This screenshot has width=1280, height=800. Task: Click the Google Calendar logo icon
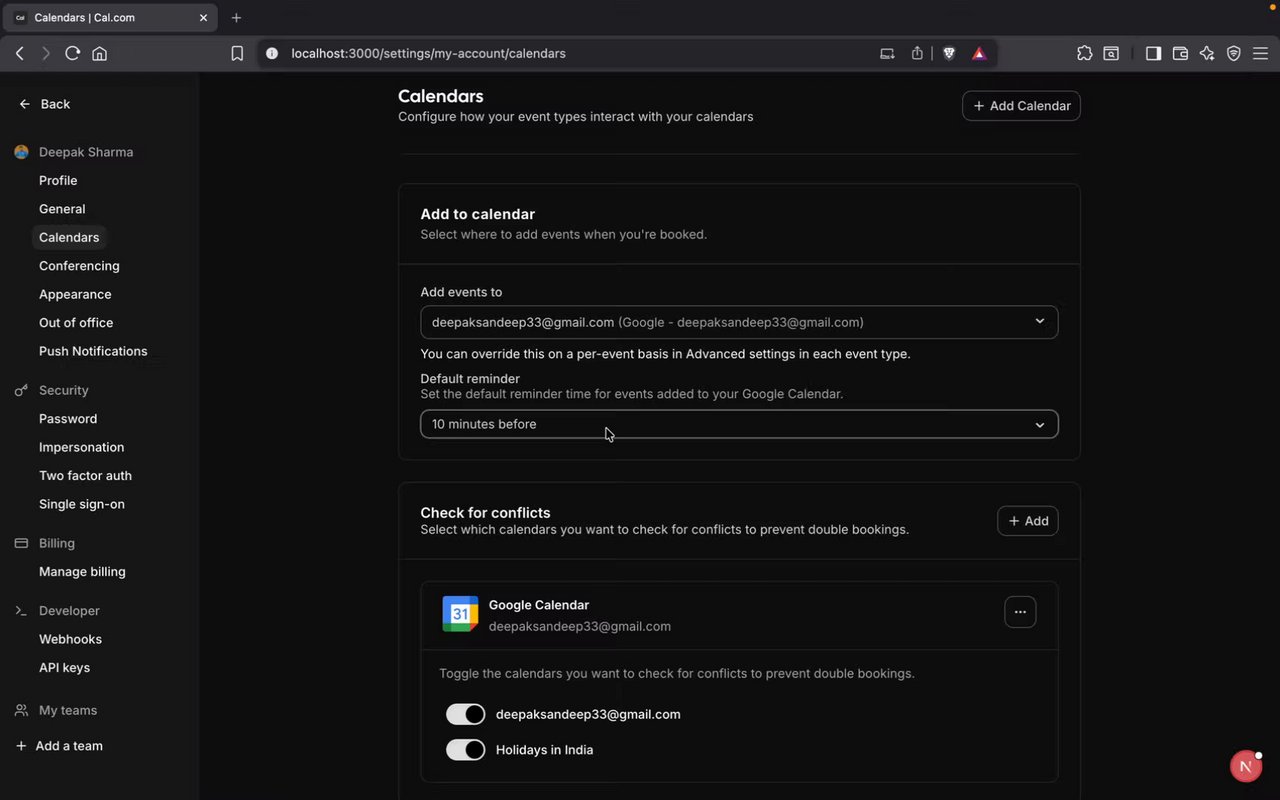click(x=460, y=614)
